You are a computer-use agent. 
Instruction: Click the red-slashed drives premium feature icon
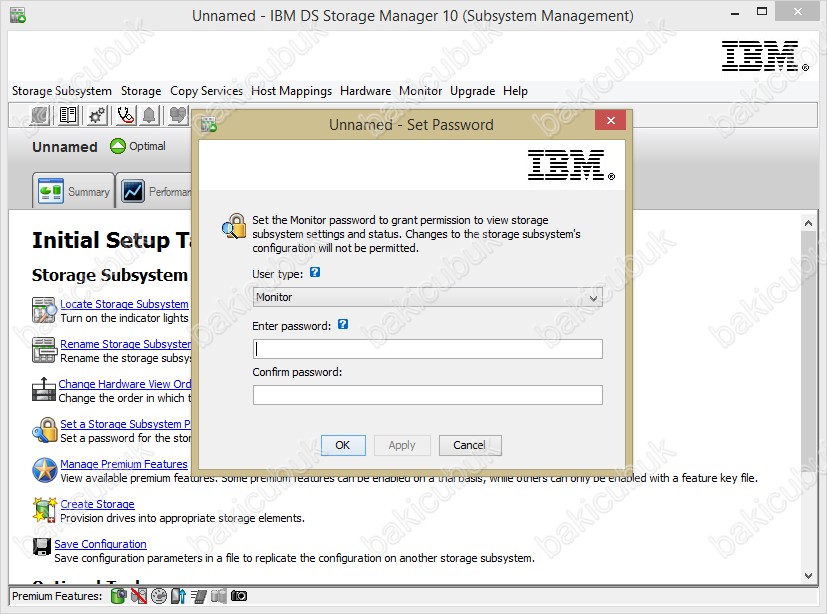pyautogui.click(x=139, y=596)
